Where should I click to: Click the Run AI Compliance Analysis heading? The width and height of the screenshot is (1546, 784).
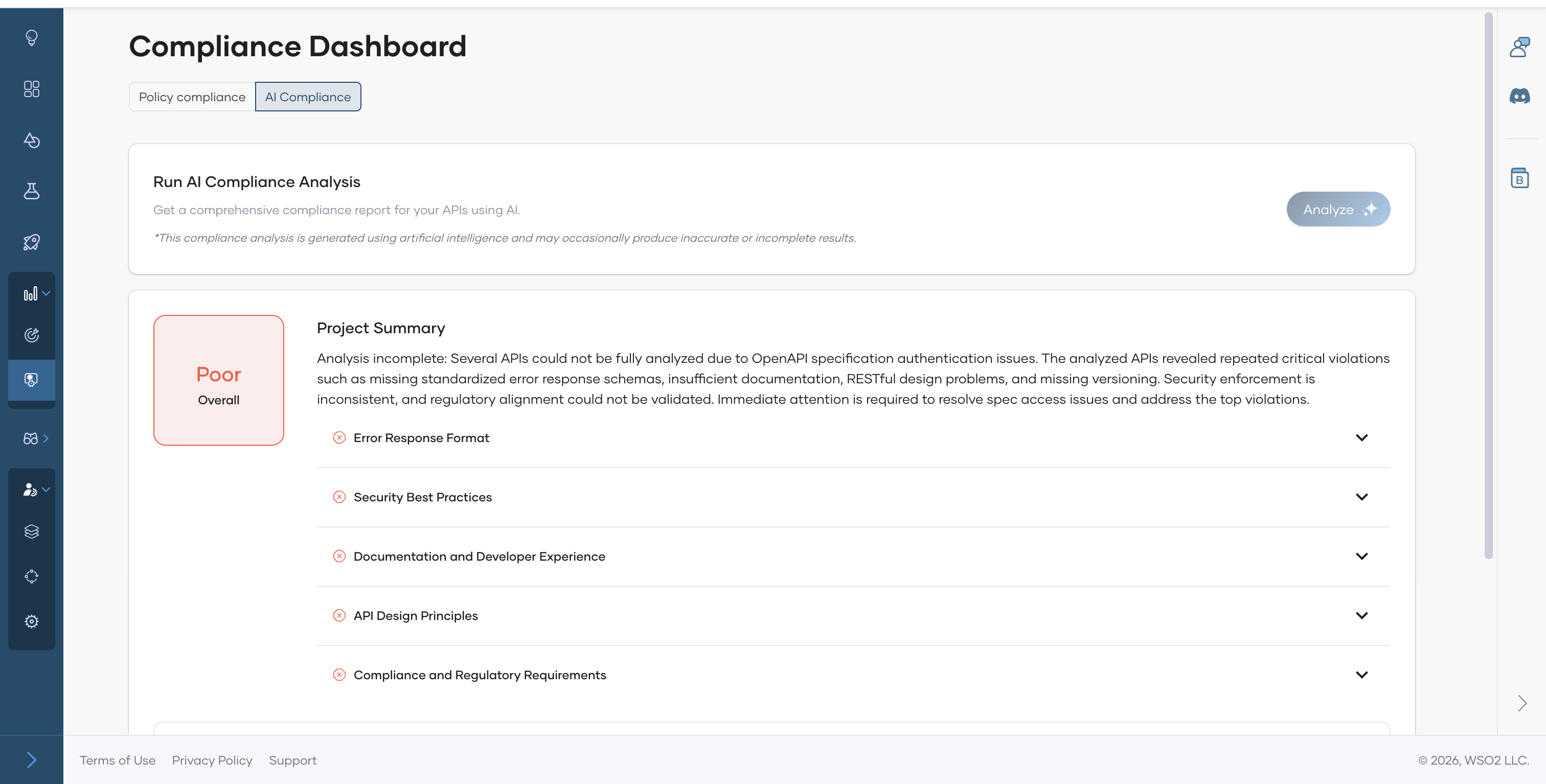click(257, 182)
